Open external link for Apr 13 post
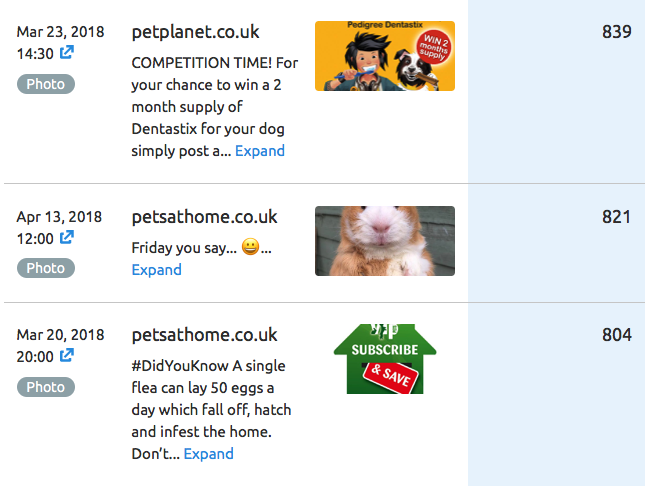 [67, 237]
